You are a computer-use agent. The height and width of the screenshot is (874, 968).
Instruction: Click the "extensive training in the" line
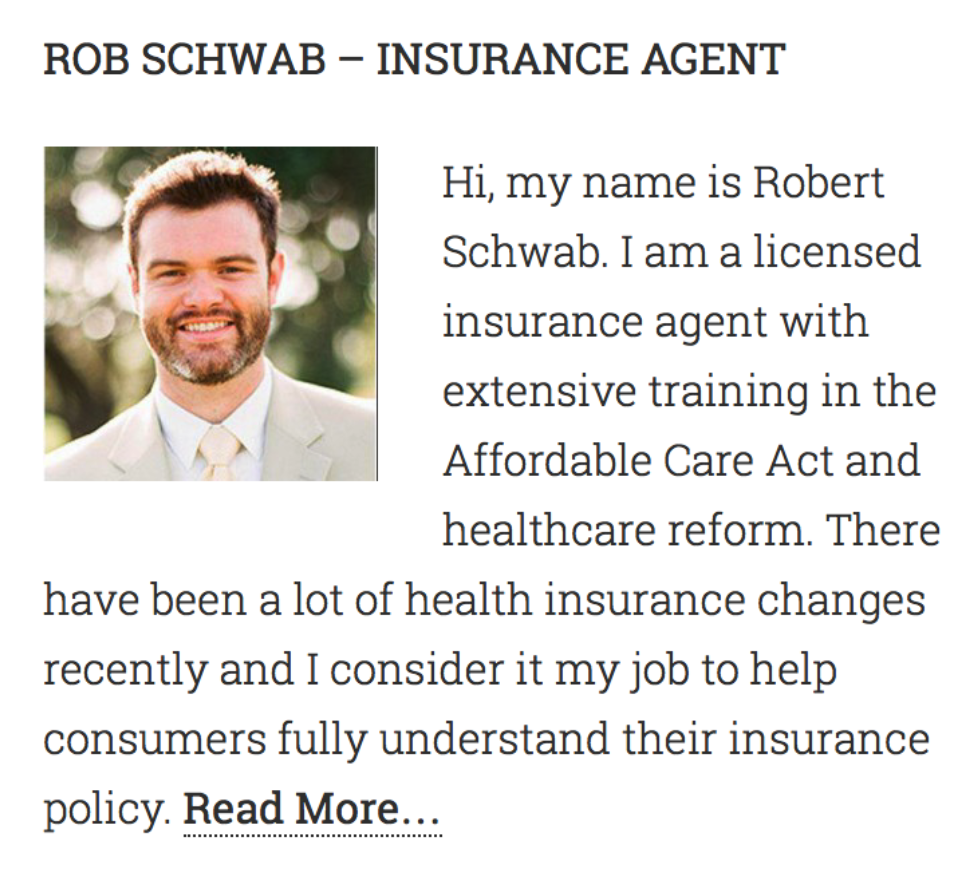coord(690,391)
